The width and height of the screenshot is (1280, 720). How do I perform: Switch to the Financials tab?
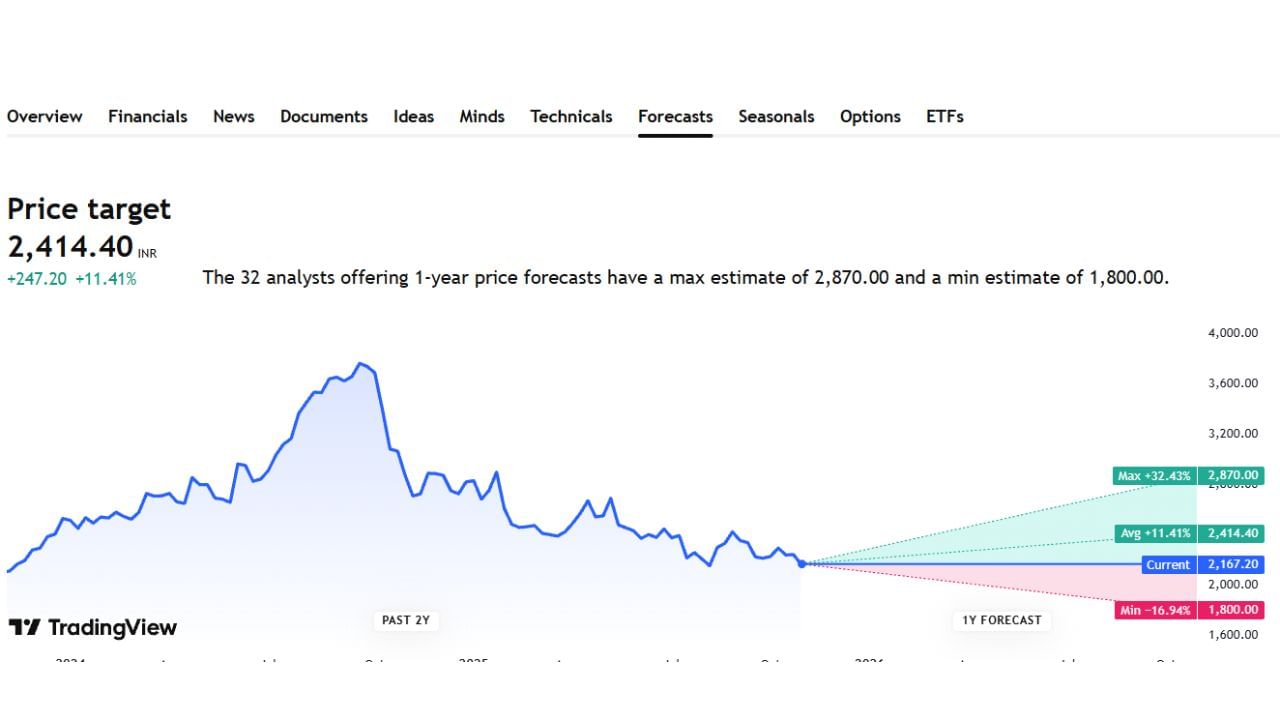click(147, 117)
